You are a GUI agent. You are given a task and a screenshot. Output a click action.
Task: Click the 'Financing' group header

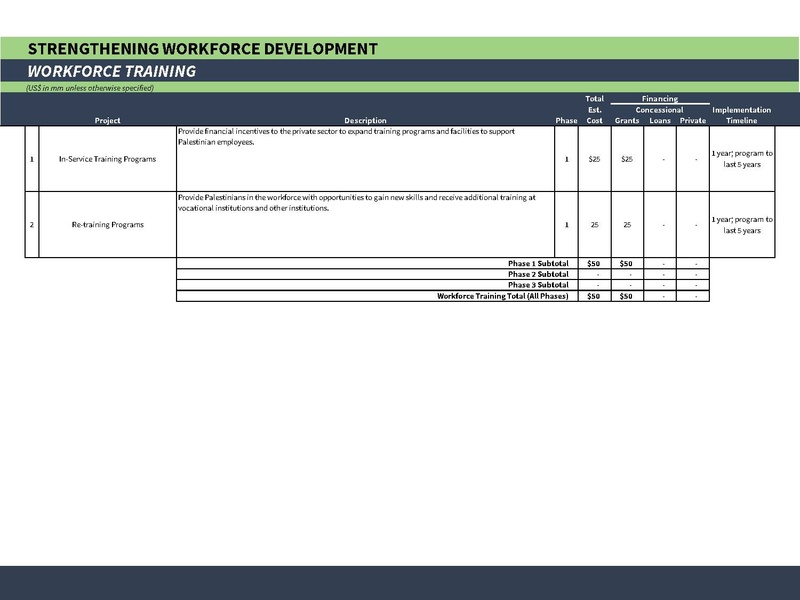[660, 99]
